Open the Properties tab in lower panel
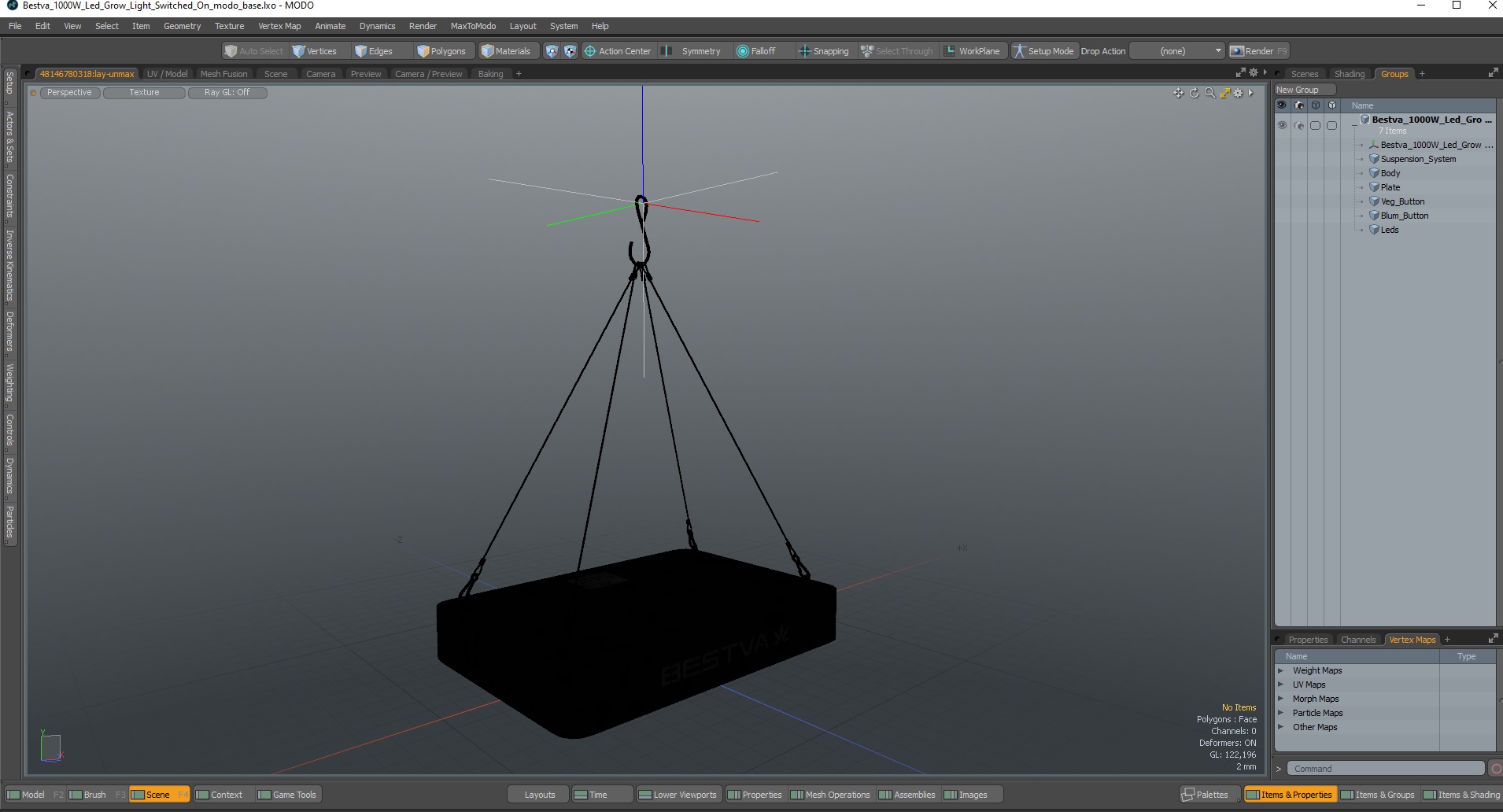Screen dimensions: 1503x812 click(x=1308, y=640)
